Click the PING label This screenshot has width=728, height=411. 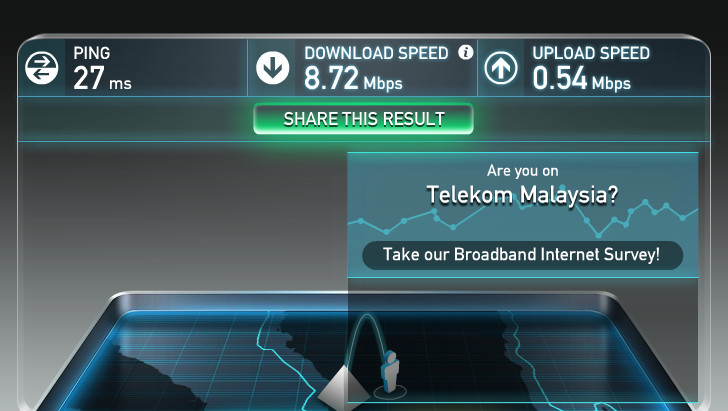[91, 53]
